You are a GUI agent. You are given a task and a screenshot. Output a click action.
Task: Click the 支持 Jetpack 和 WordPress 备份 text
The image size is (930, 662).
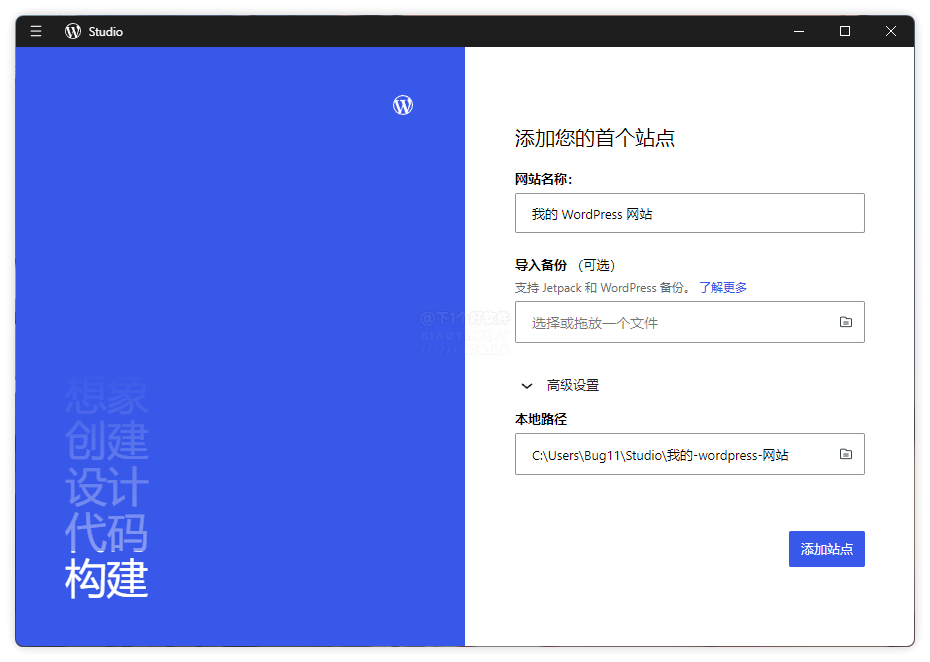click(x=602, y=288)
